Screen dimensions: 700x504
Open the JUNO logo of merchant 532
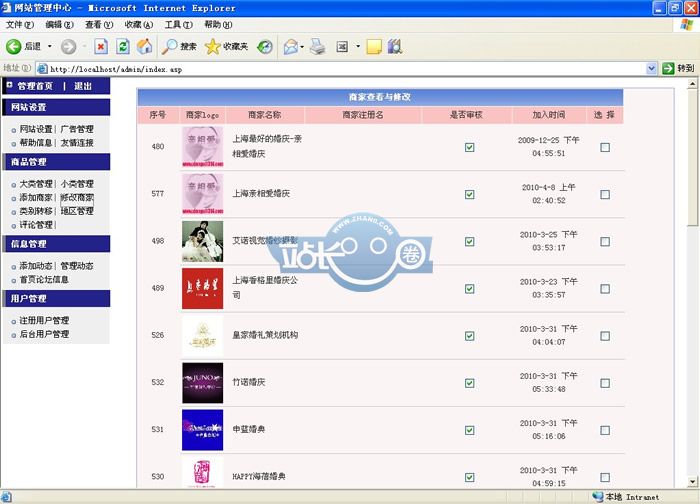pos(202,383)
